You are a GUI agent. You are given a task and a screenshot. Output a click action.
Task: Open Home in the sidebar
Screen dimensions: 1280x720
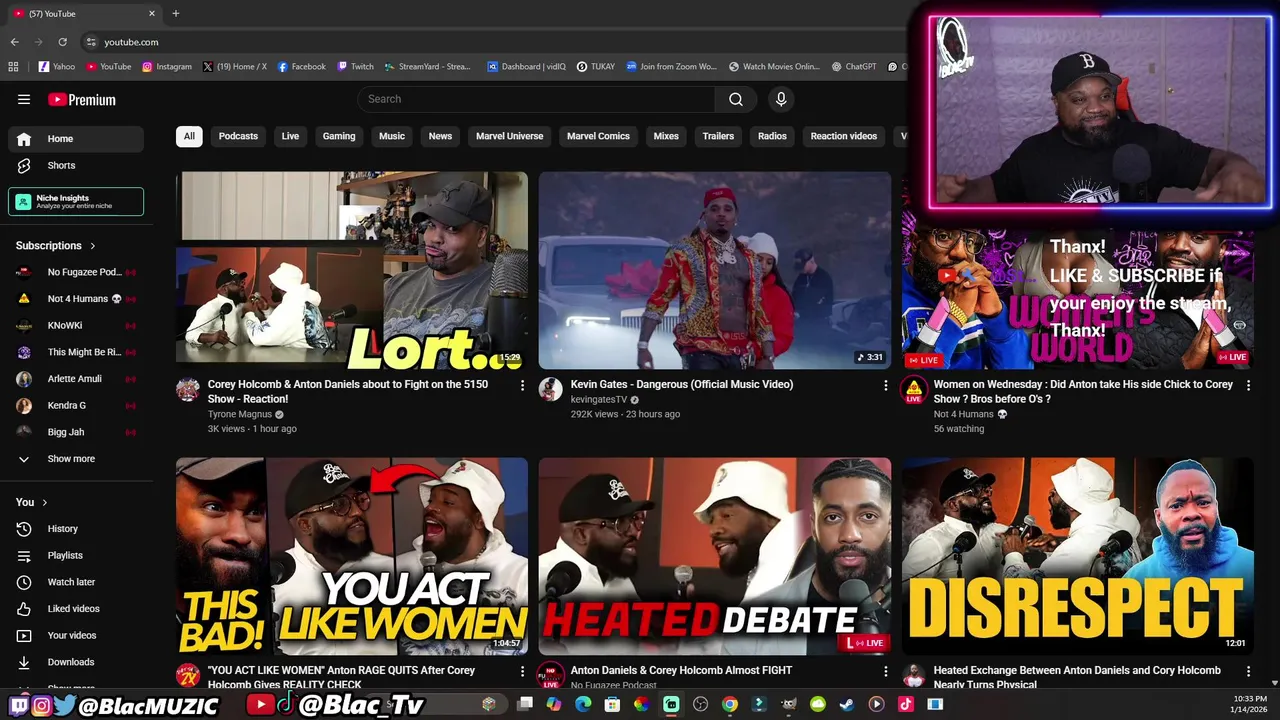click(x=76, y=139)
